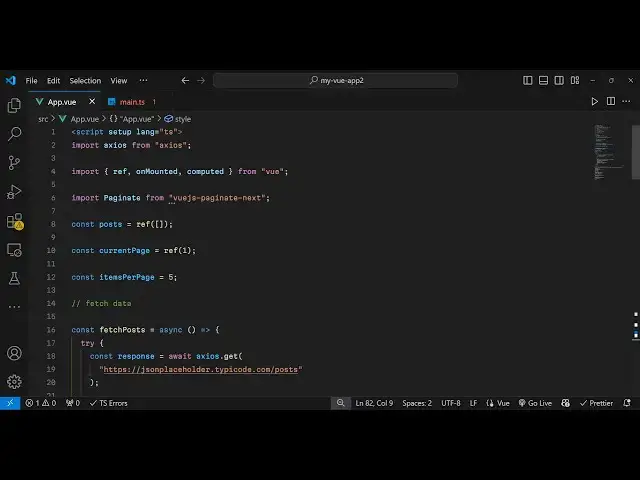This screenshot has height=480, width=640.
Task: Open Extensions view with warning badge
Action: coord(15,221)
